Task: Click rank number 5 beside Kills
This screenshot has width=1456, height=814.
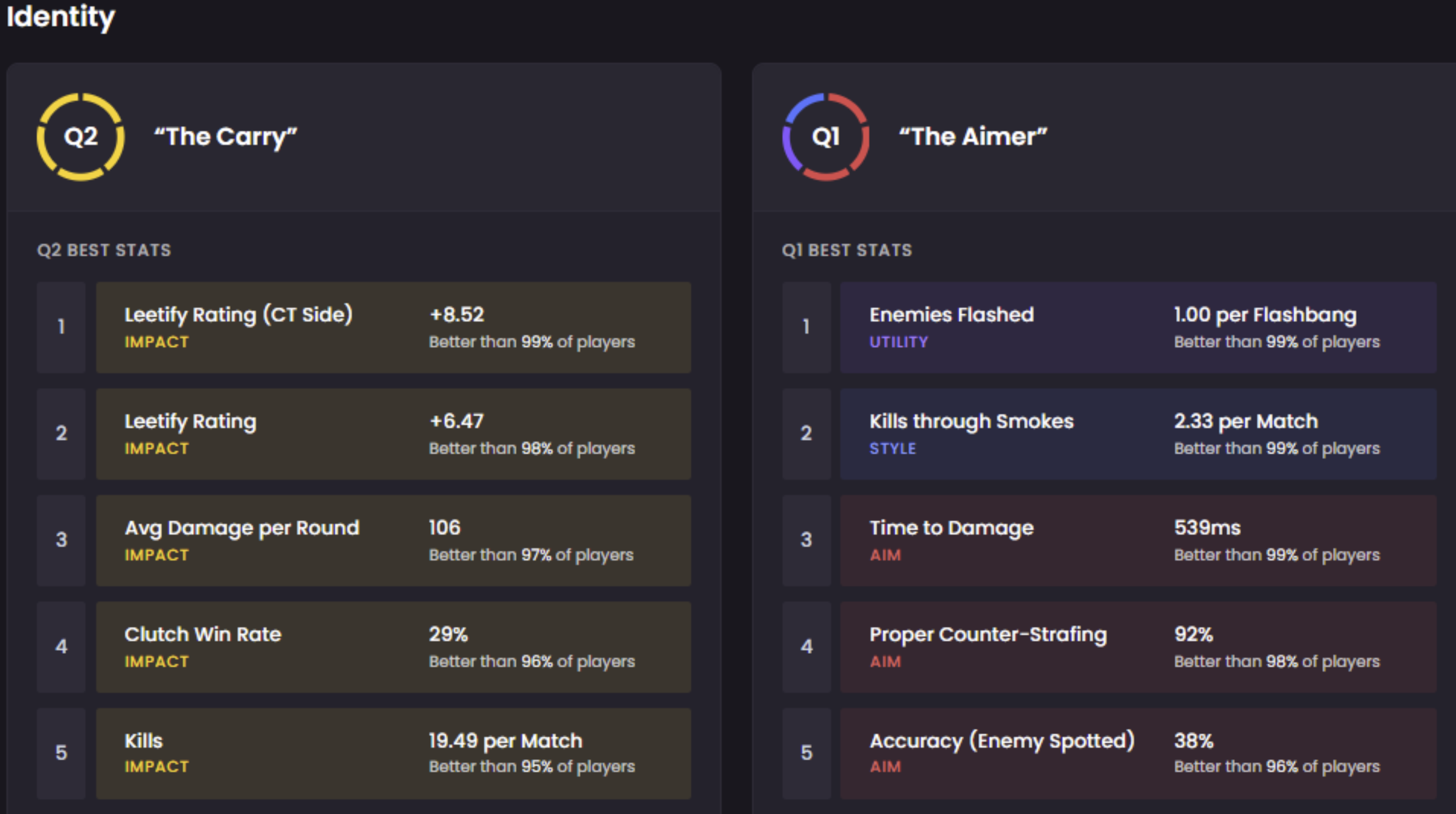Action: 61,753
